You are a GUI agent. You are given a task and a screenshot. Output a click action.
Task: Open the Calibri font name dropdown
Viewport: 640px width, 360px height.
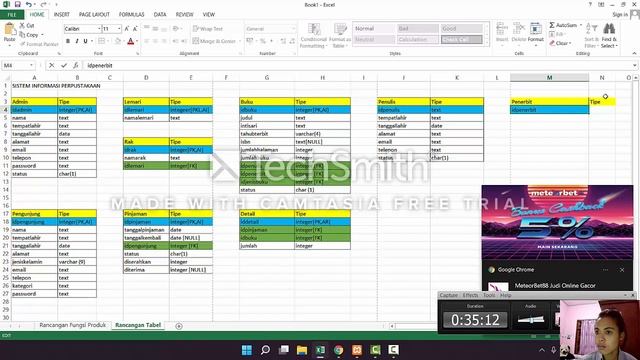[x=99, y=29]
